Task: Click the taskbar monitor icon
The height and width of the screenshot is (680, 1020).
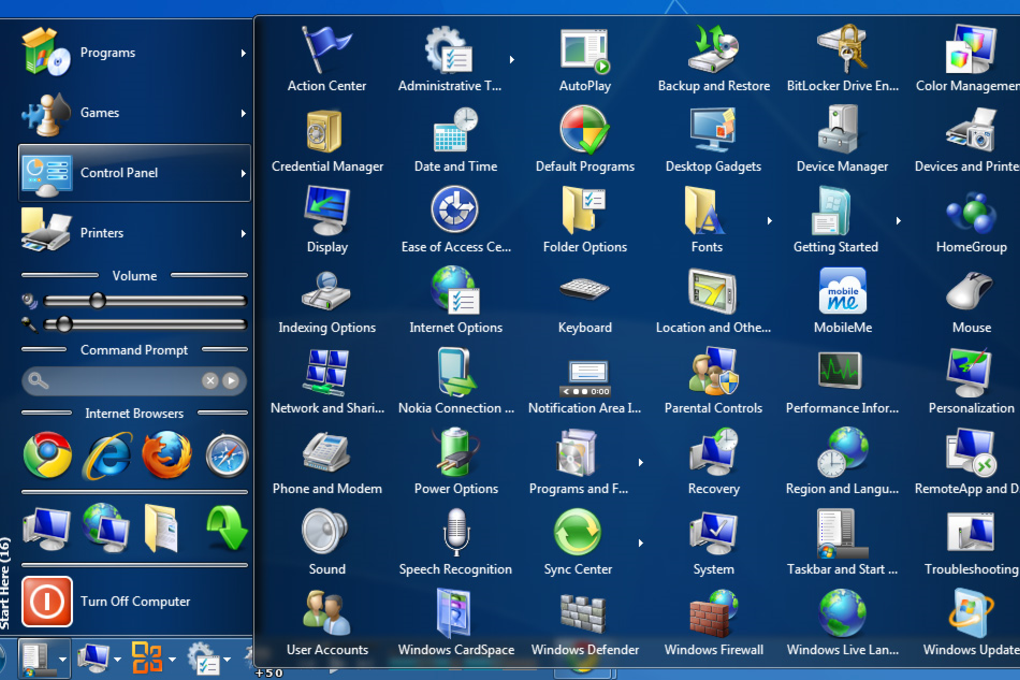Action: click(x=94, y=659)
